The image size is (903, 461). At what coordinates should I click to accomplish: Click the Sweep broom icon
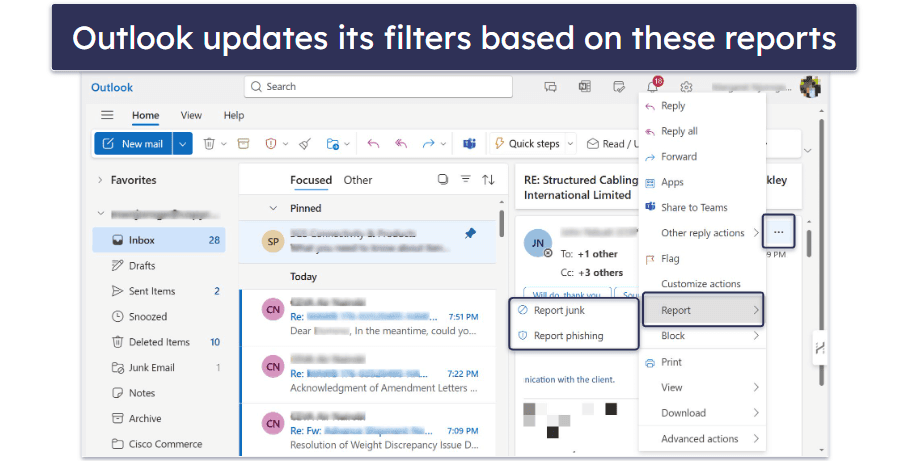(305, 143)
